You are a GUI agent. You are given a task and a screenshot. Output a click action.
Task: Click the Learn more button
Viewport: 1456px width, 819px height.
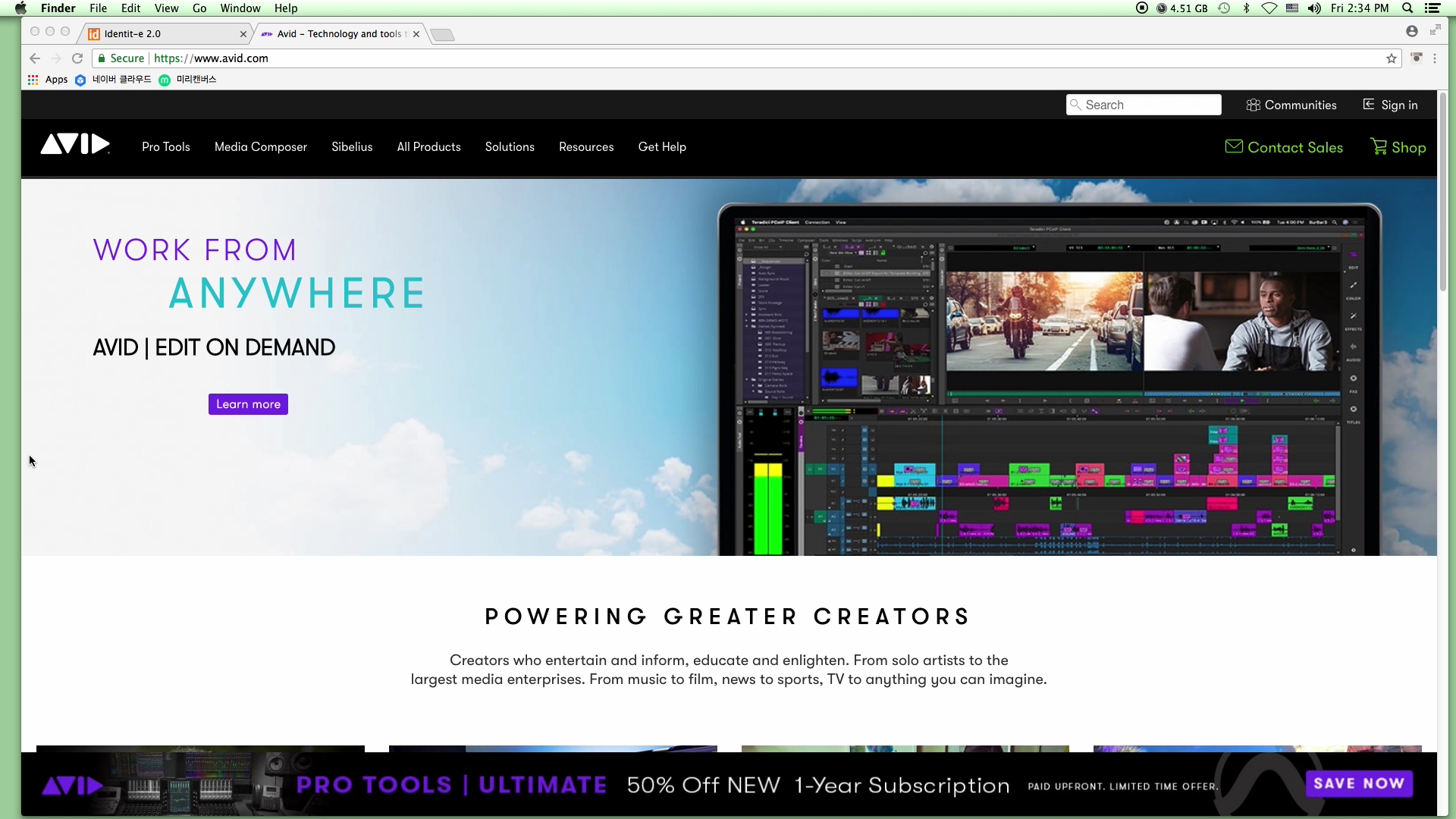coord(248,404)
